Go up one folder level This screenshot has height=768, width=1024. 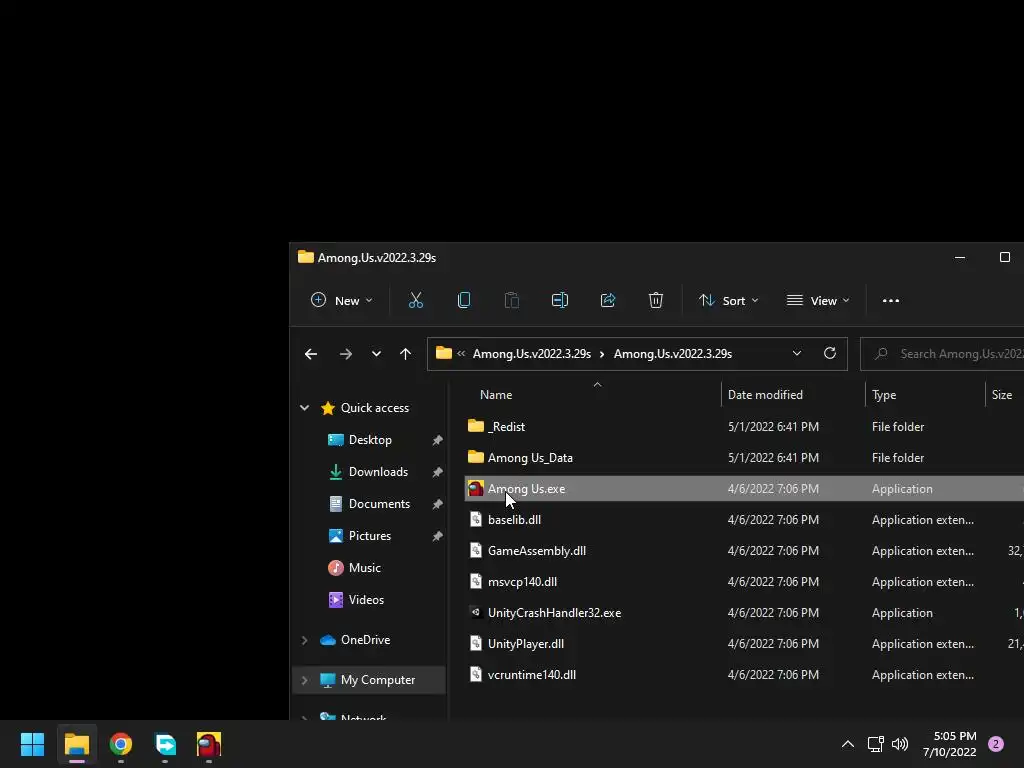[x=406, y=354]
